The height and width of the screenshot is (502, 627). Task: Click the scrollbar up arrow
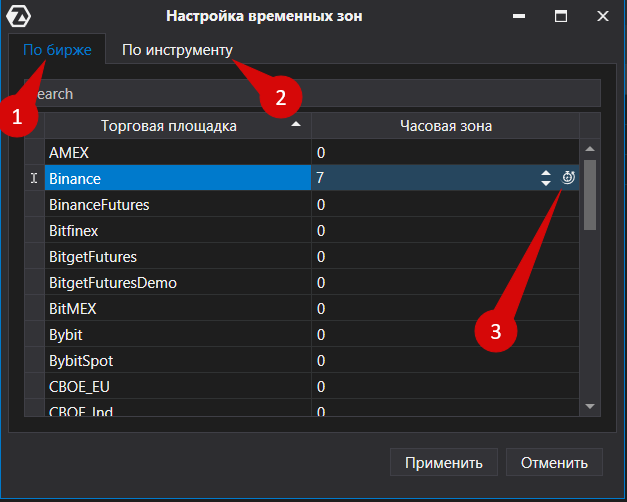click(x=590, y=149)
